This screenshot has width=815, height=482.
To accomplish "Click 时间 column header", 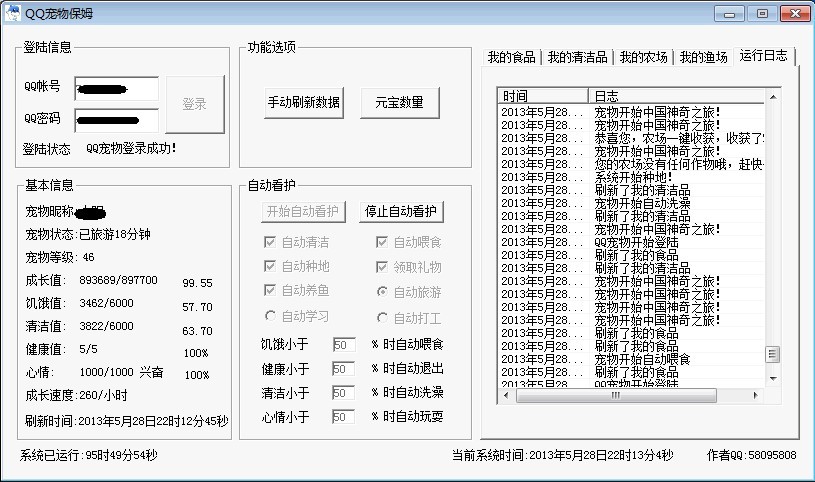I will 543,96.
